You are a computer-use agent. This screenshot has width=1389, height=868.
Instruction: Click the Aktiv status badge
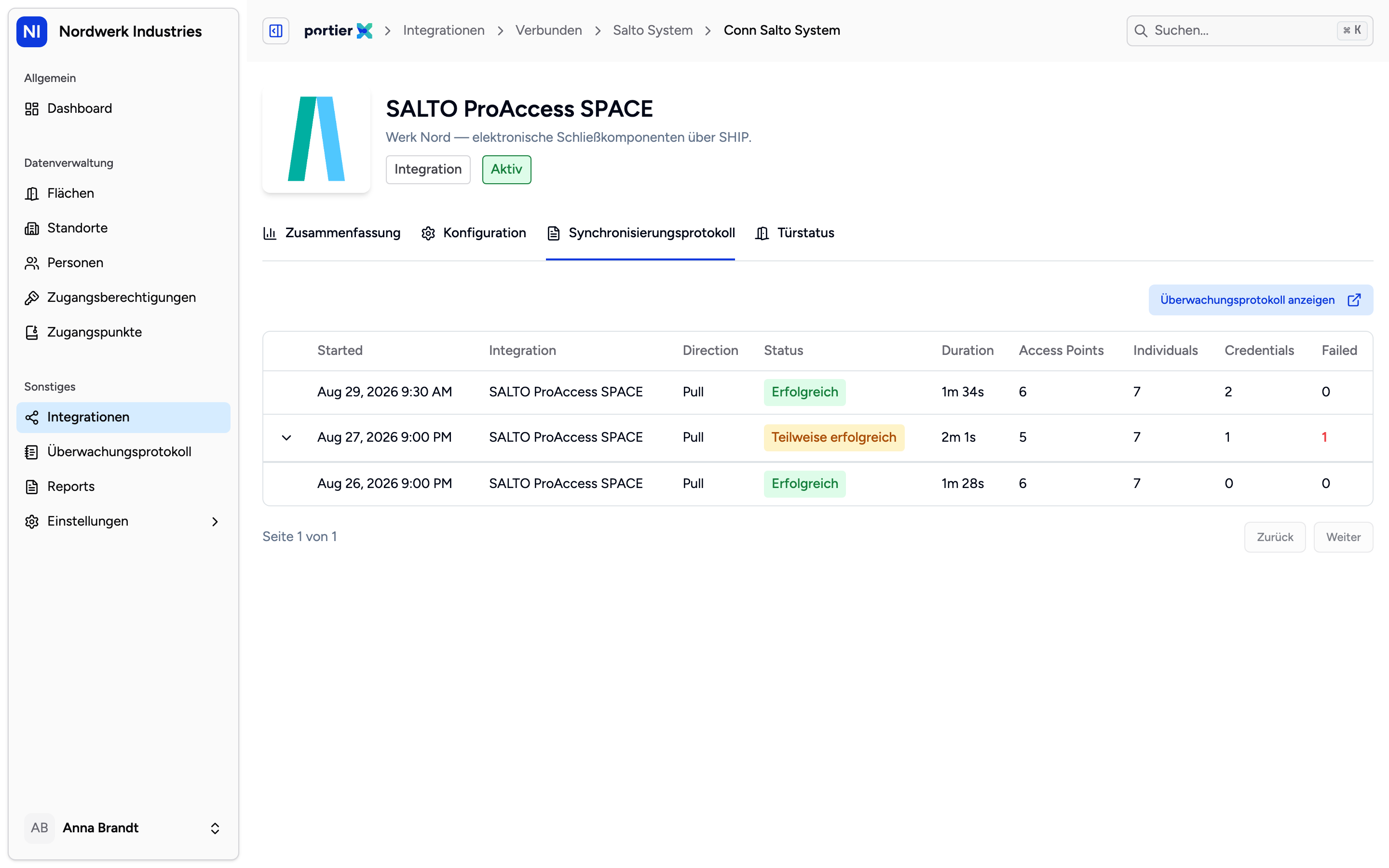(x=506, y=169)
